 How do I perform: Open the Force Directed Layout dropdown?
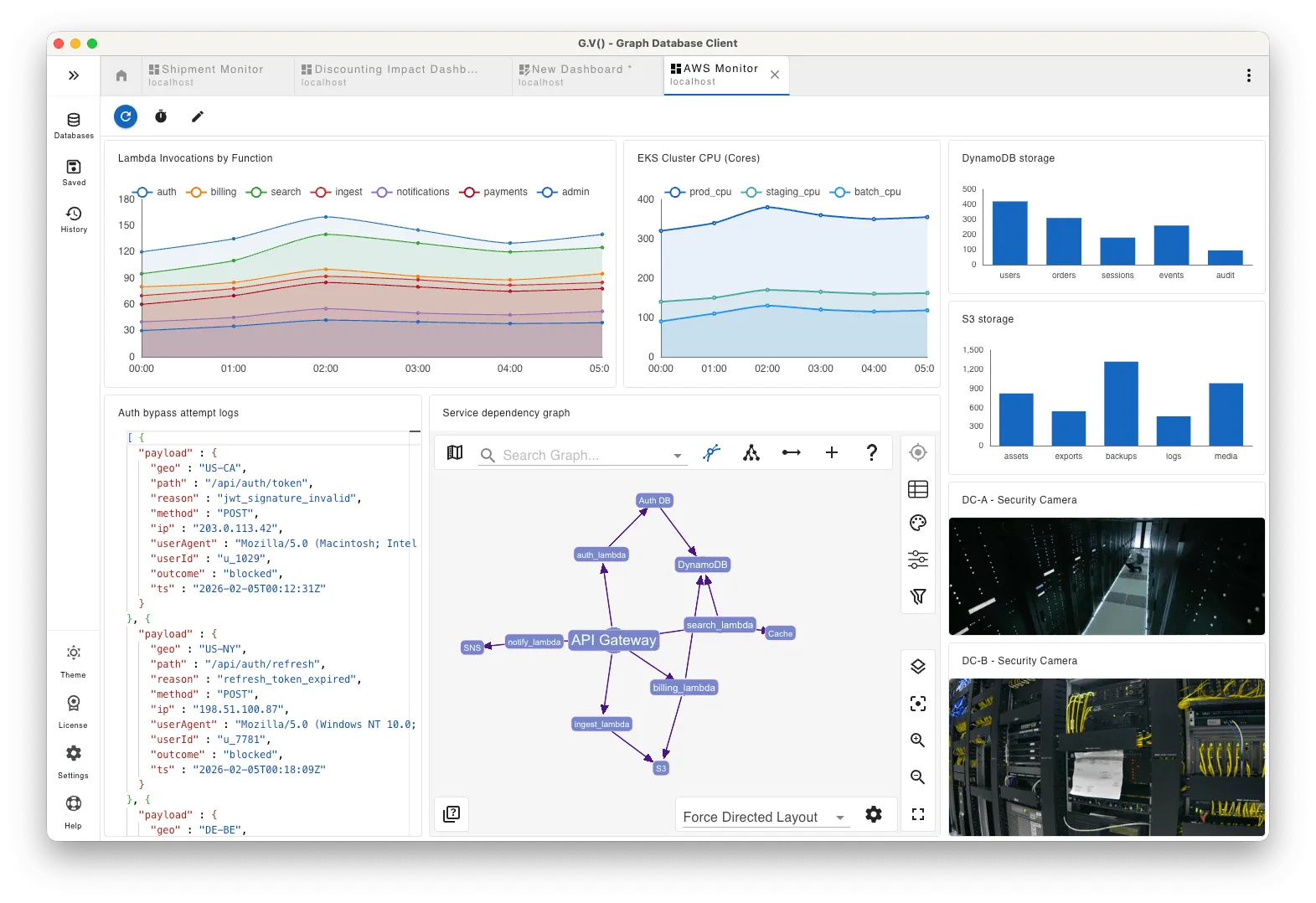point(766,817)
